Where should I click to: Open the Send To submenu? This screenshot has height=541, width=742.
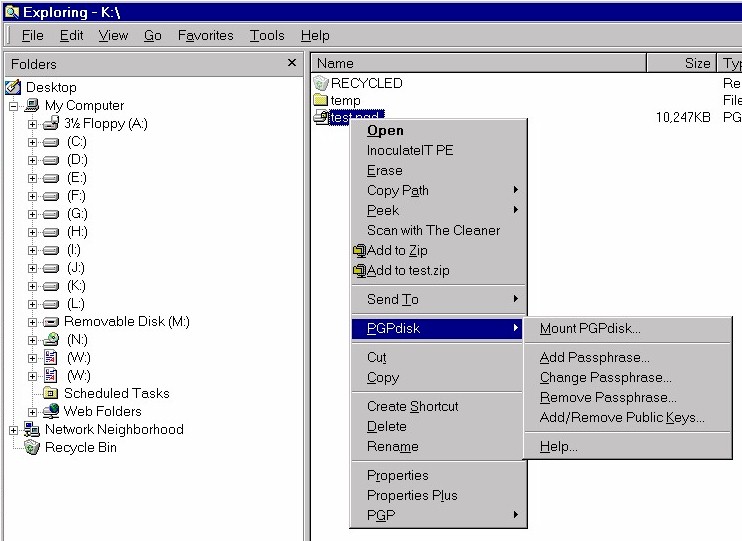tap(439, 299)
